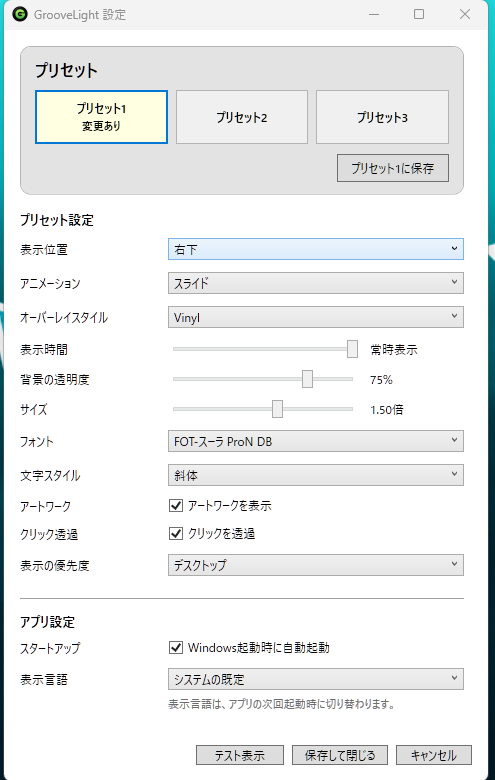Image resolution: width=495 pixels, height=780 pixels.
Task: Click the GrooveLight app icon in title bar
Action: pos(20,14)
